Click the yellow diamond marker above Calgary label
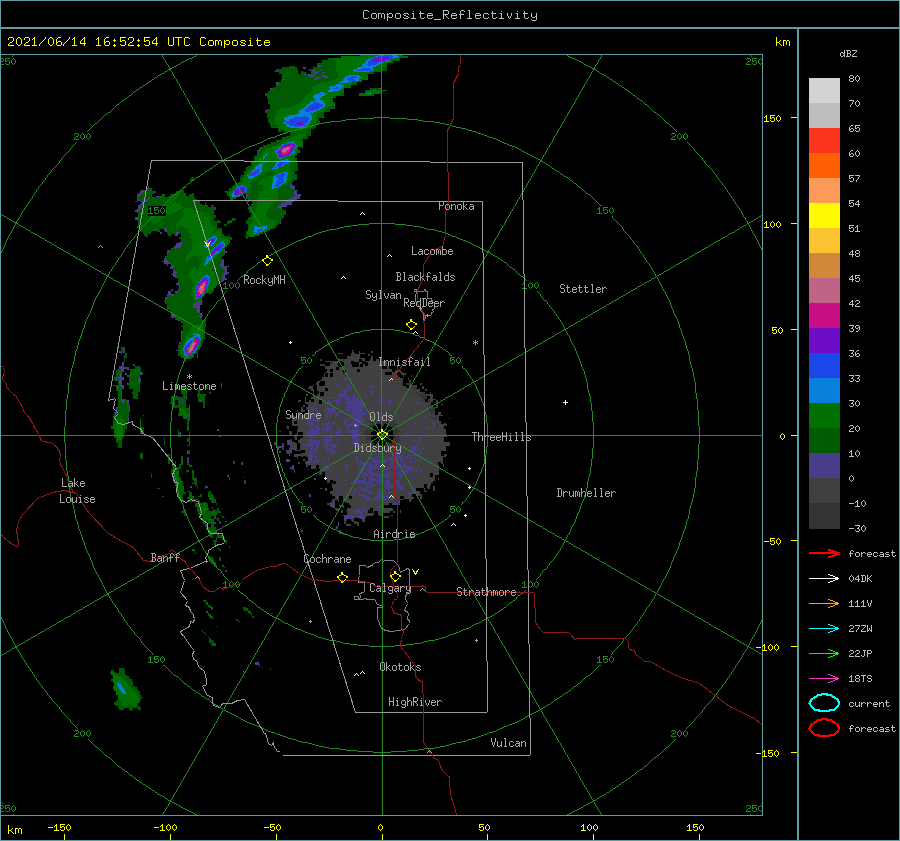 click(395, 576)
